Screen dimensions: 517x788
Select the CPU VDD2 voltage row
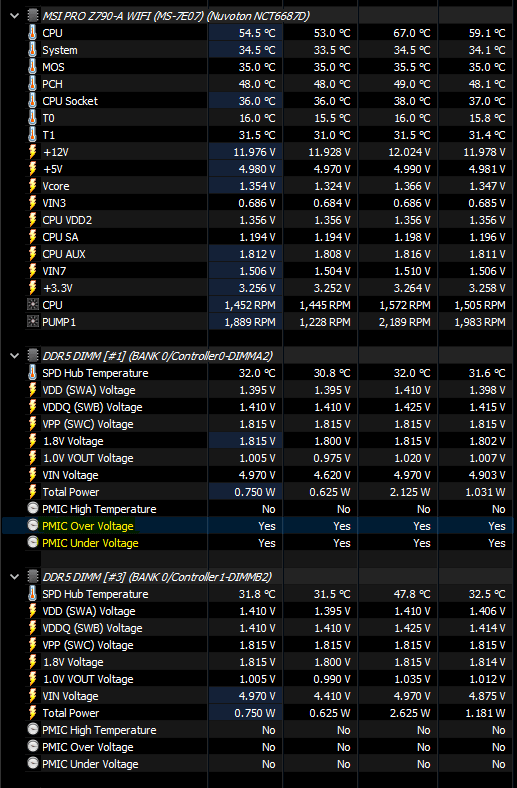coord(269,220)
